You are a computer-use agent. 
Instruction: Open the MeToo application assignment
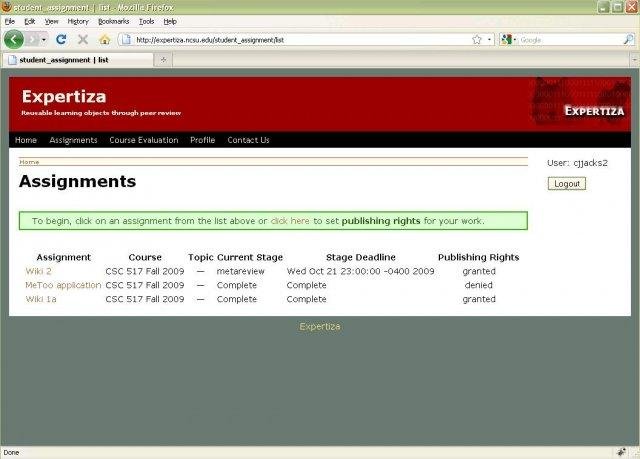pyautogui.click(x=63, y=285)
